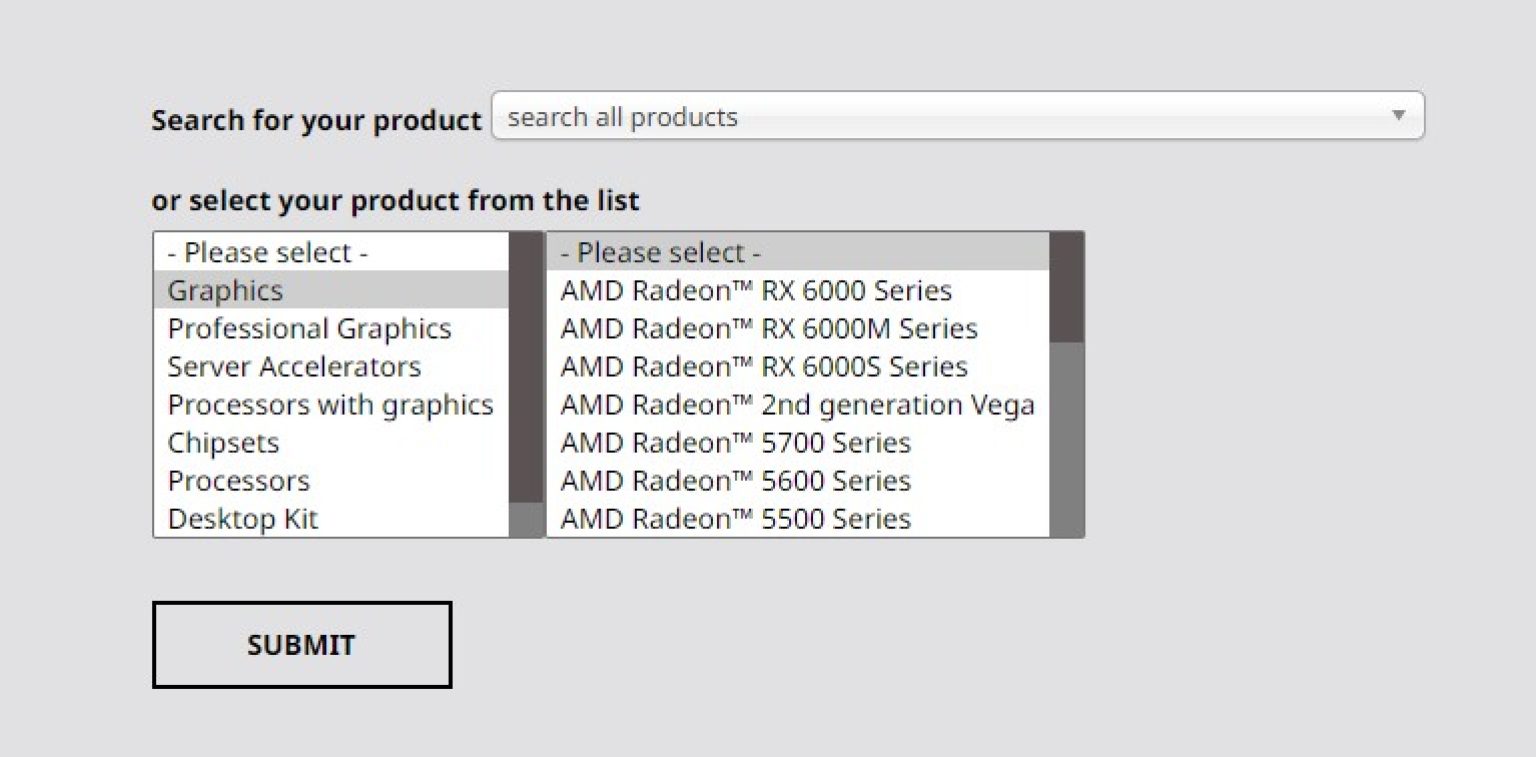Select the Processors category
This screenshot has width=1536, height=757.
point(238,481)
